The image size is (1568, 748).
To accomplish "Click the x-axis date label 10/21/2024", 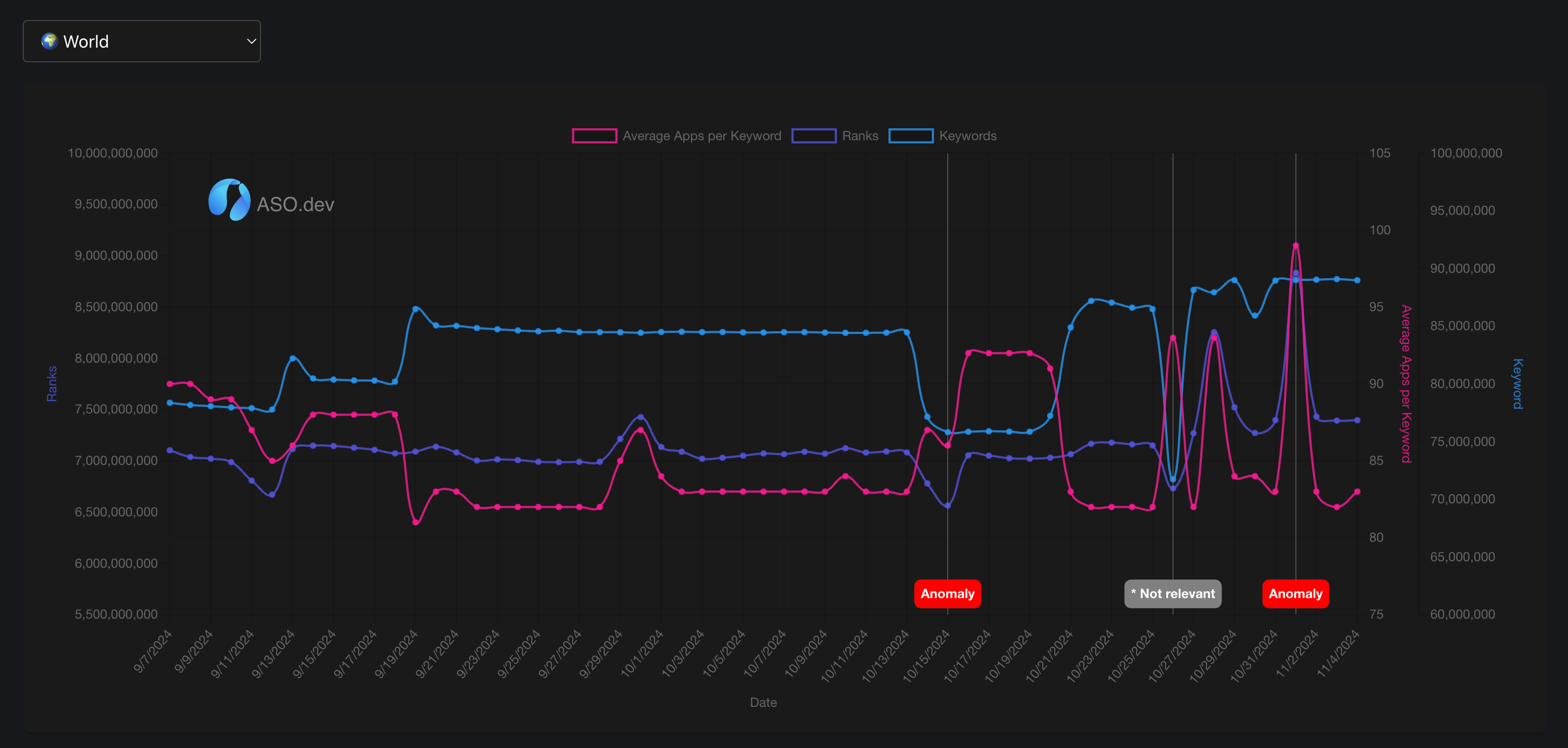I will click(1049, 656).
